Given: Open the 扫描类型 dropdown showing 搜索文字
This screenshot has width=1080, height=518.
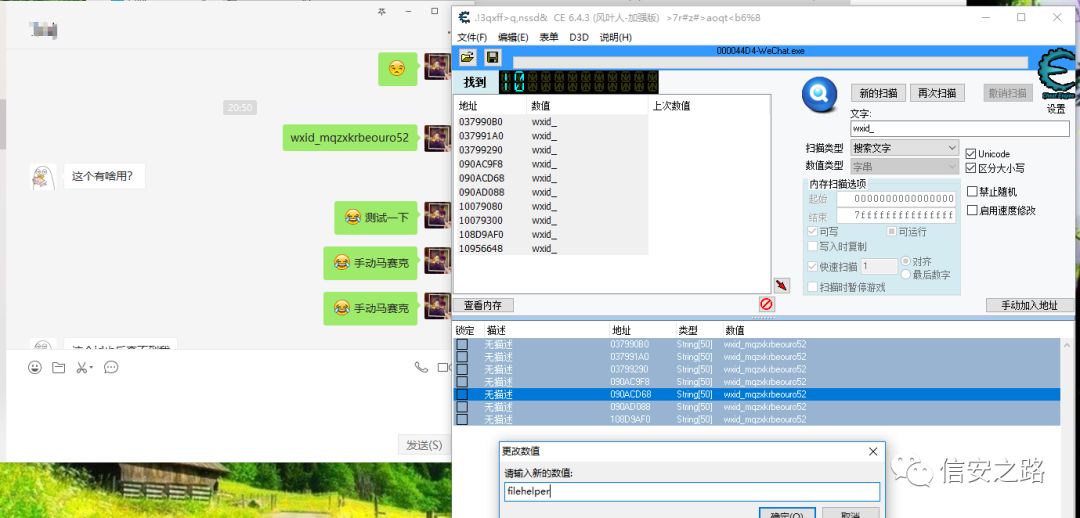Looking at the screenshot, I should [904, 147].
